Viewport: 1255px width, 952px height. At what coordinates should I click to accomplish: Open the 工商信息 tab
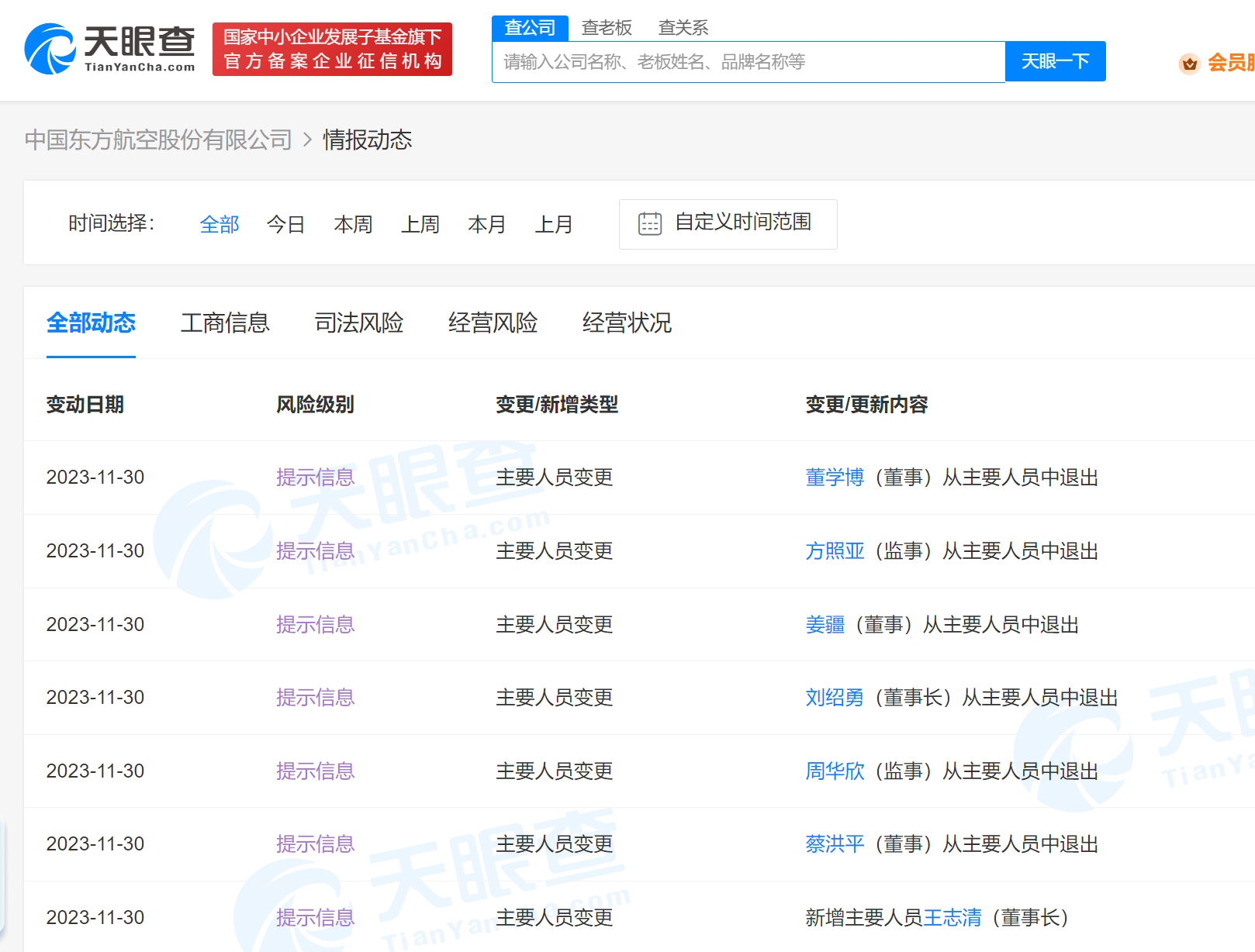[225, 323]
